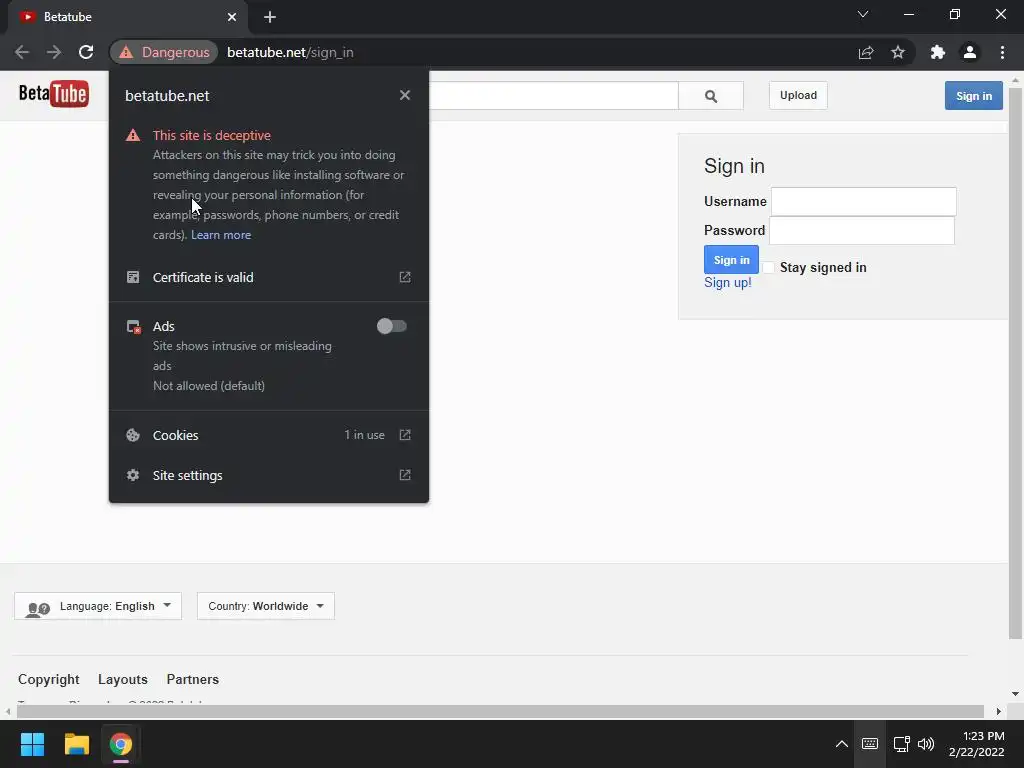Share this page using the share icon
This screenshot has width=1024, height=768.
[866, 52]
